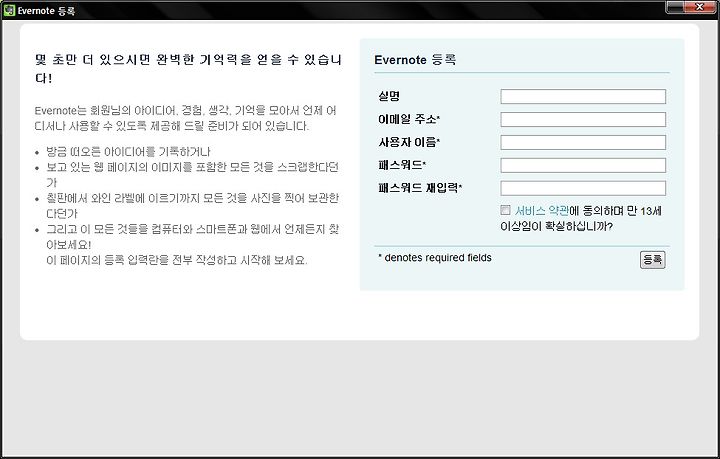Close the Evernote 등록 window
The image size is (720, 459).
pos(698,7)
